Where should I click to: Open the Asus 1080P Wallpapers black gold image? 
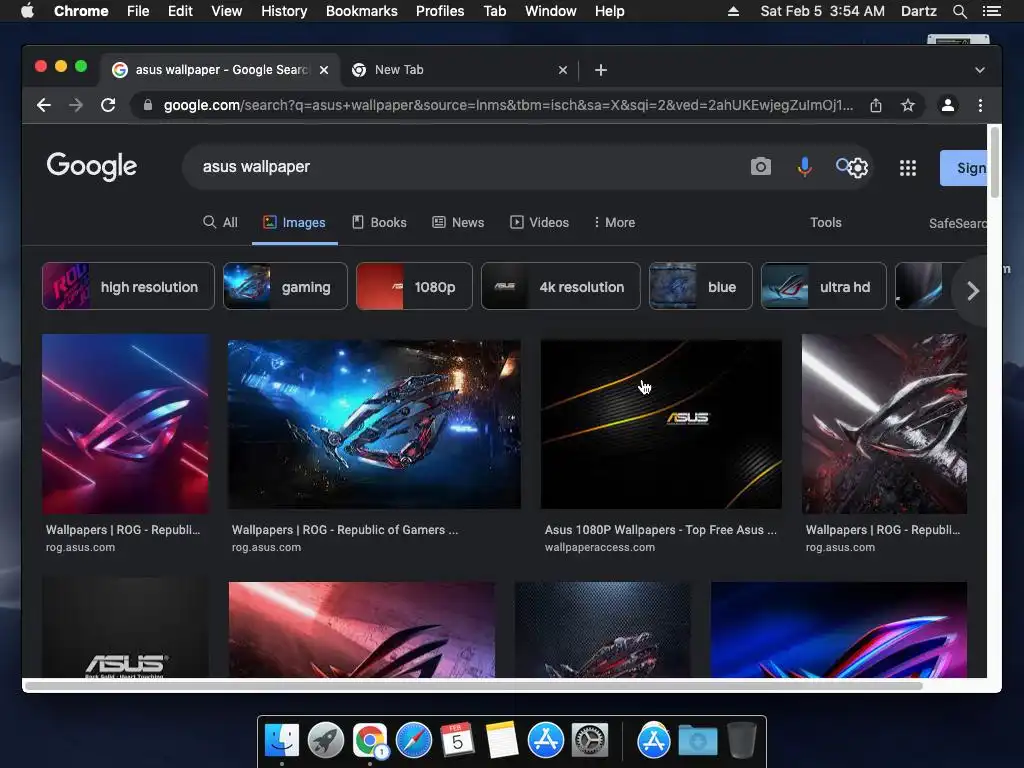pos(661,424)
